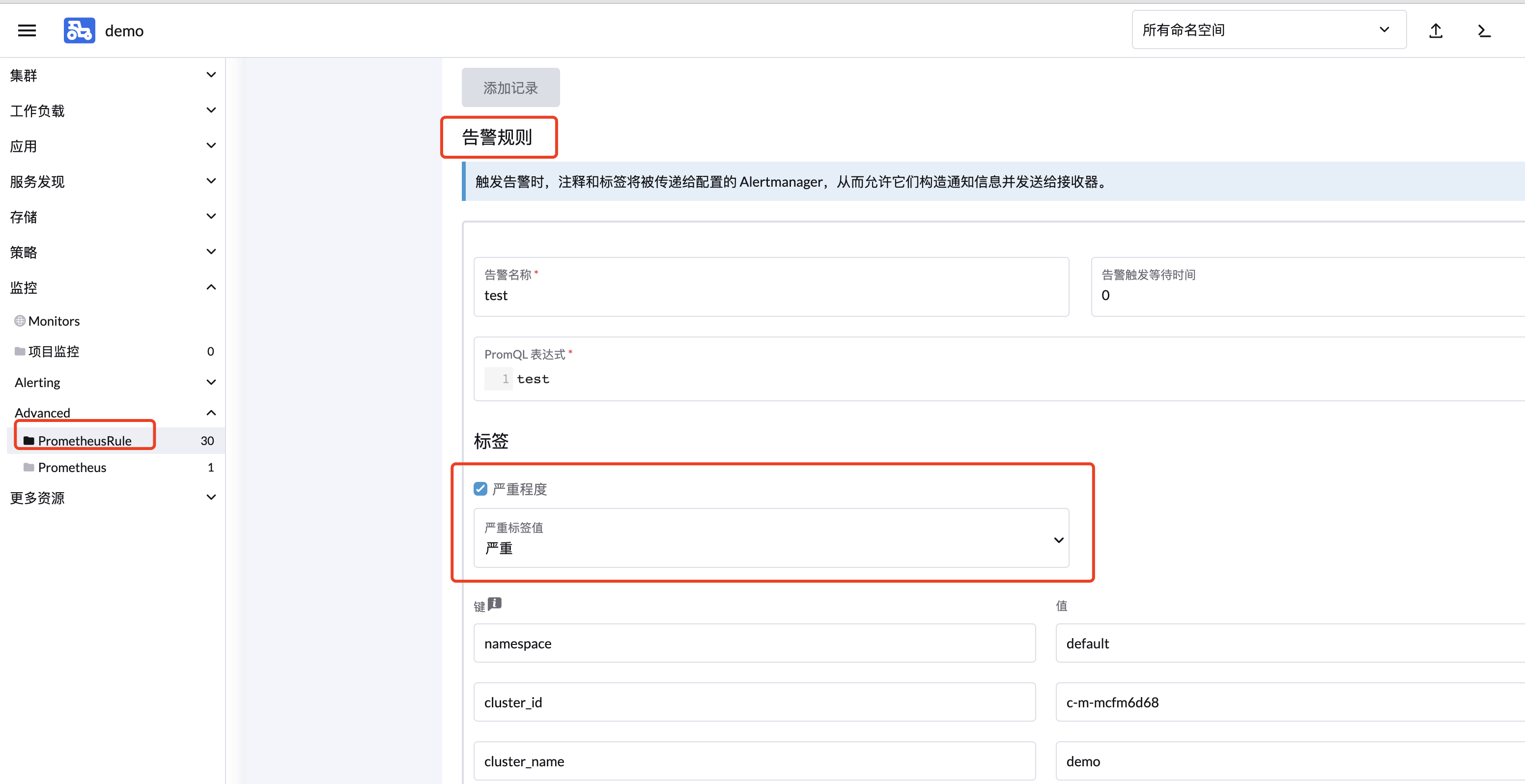Collapse the Advanced section
Screen dimensions: 1525x784
point(211,413)
